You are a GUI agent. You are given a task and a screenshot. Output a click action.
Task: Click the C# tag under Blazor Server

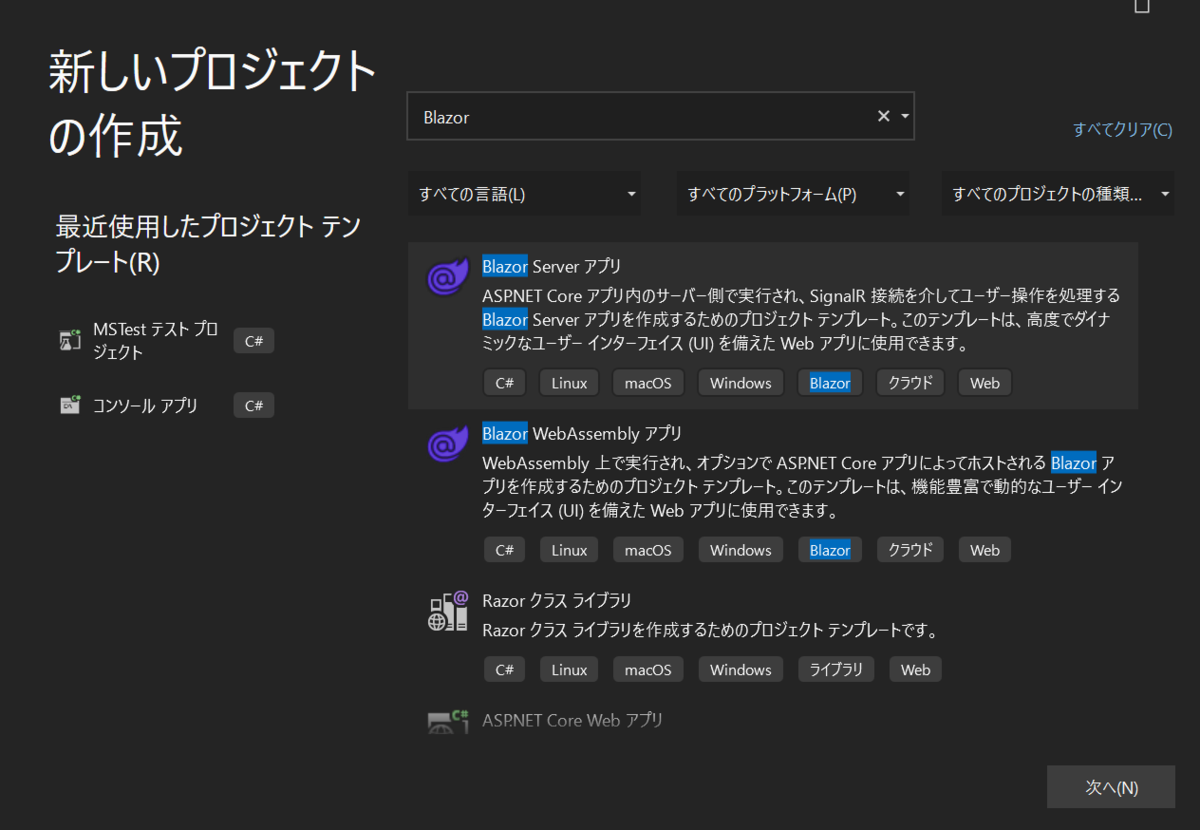point(504,383)
